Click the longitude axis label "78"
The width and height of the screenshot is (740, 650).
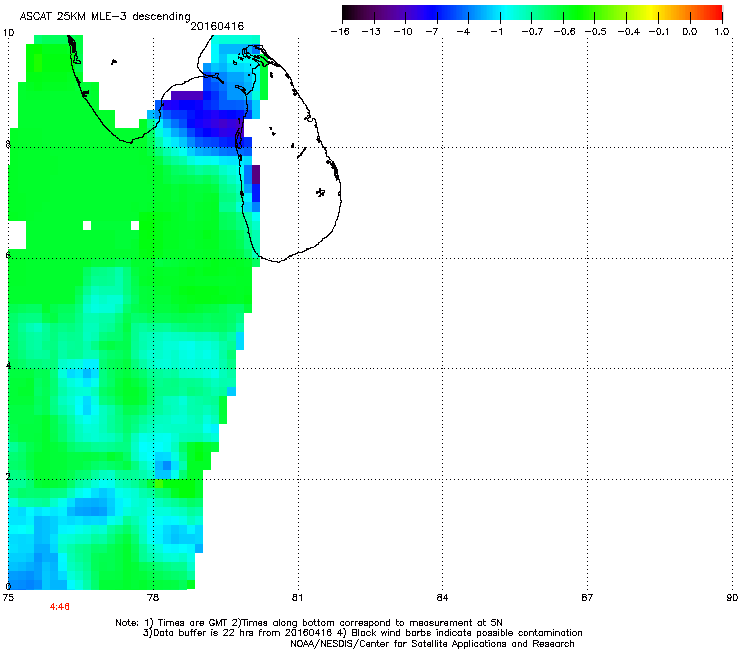point(153,598)
